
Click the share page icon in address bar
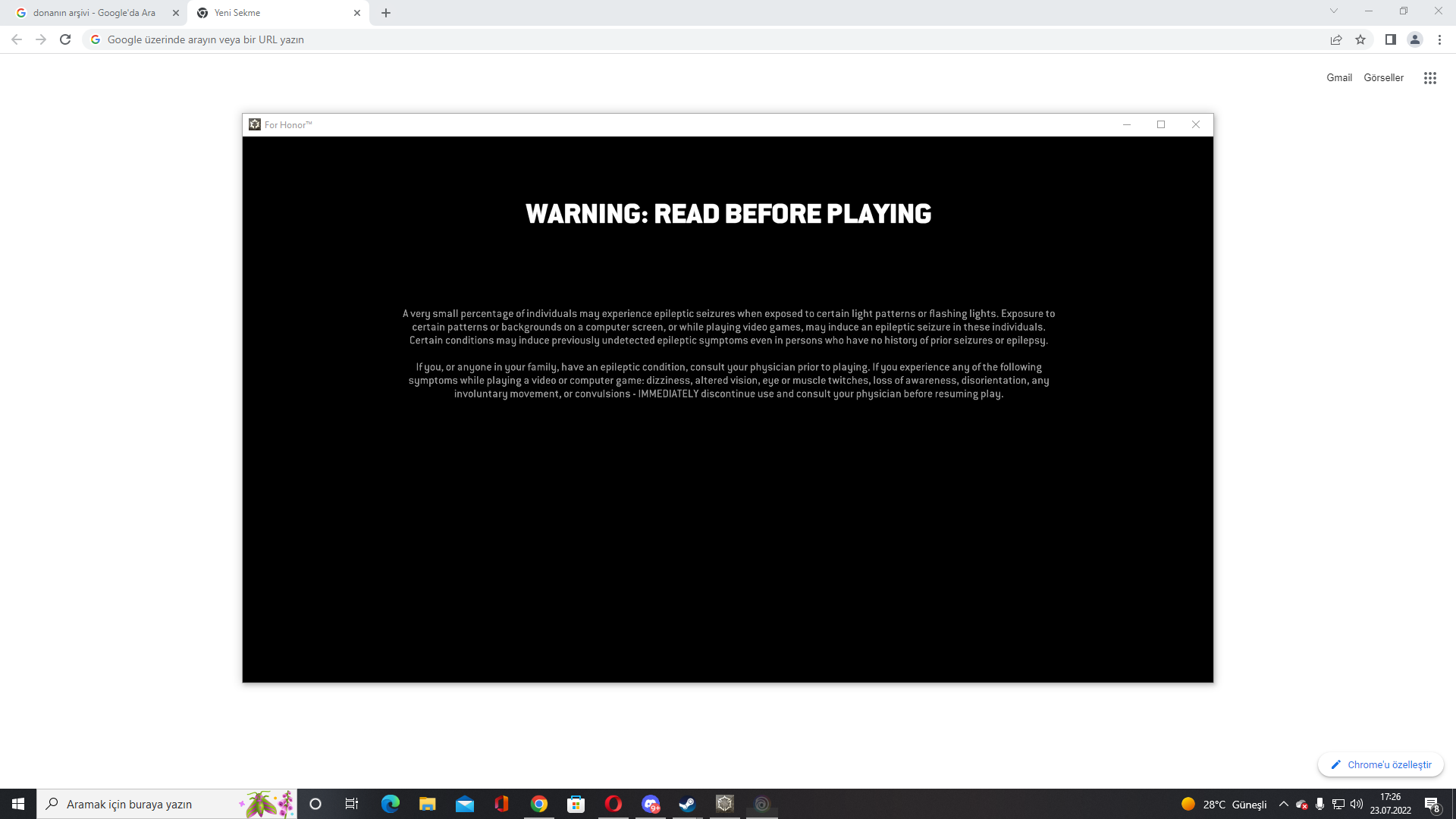tap(1336, 39)
